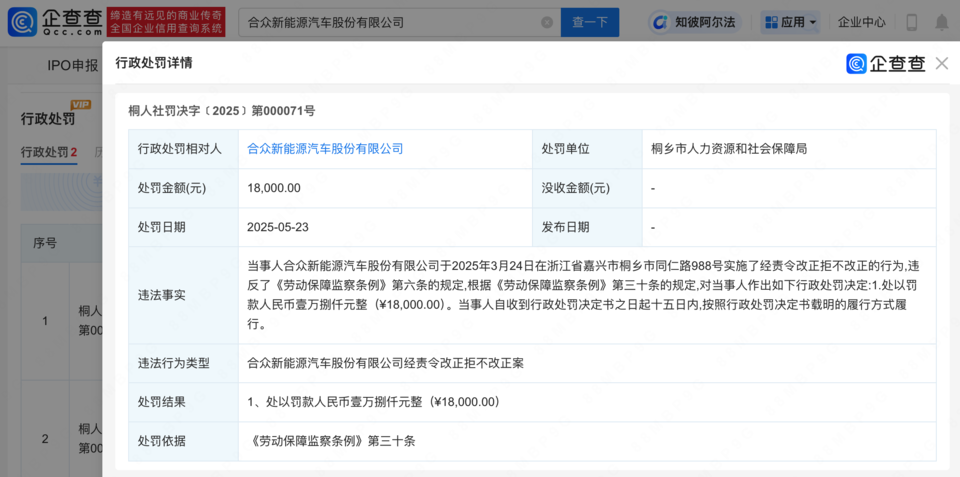The height and width of the screenshot is (477, 960).
Task: Click 桐乡市人力资源和社会保障局 cell
Action: tap(789, 149)
